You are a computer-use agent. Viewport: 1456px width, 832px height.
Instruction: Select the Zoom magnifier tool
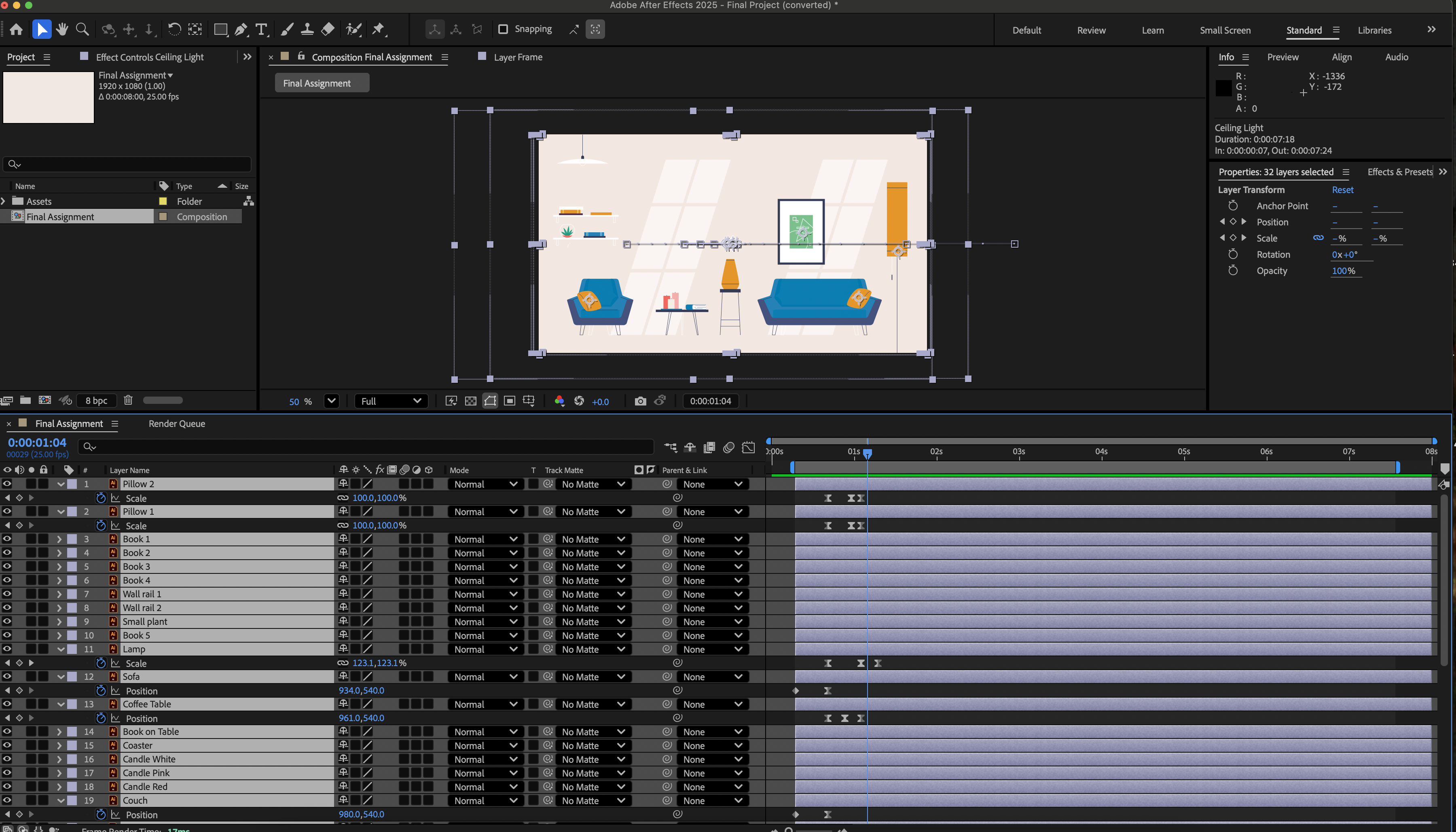(x=82, y=29)
